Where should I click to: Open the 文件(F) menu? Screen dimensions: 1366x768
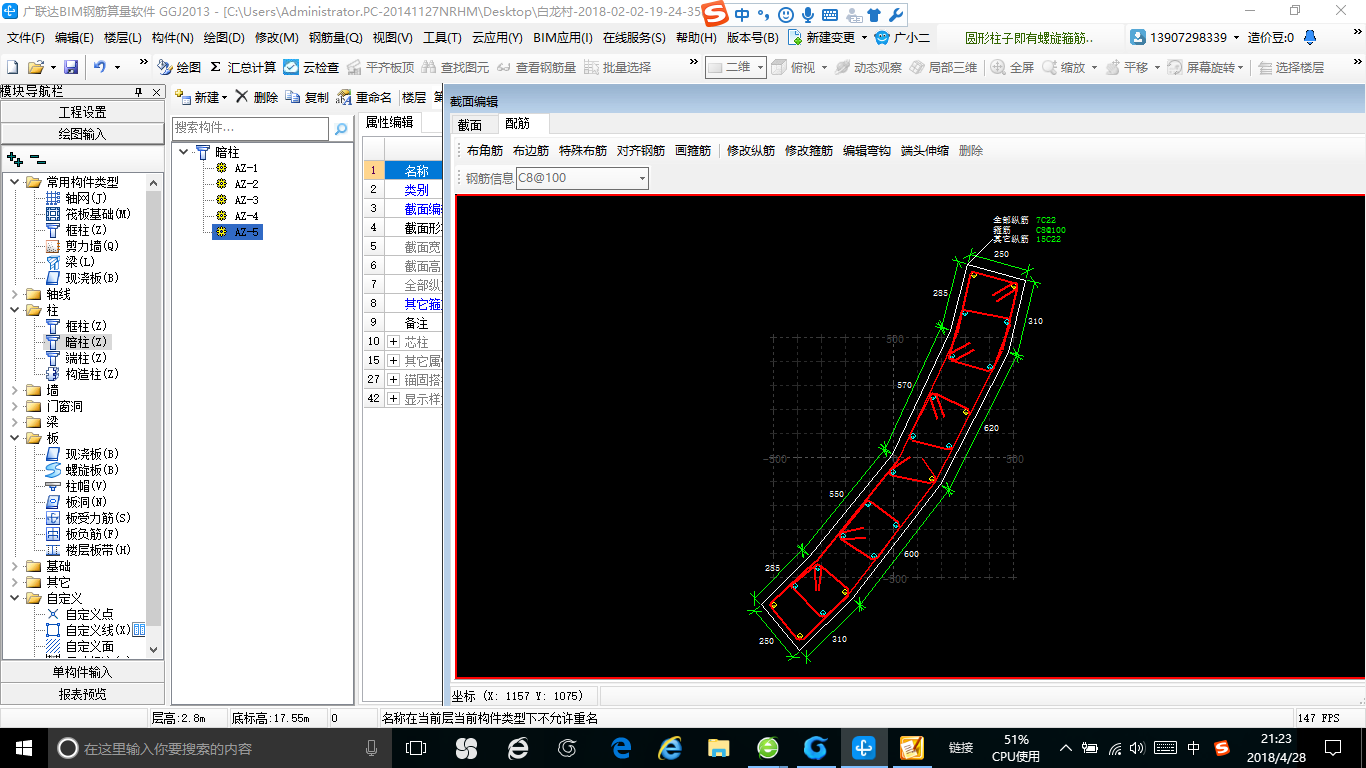(26, 37)
